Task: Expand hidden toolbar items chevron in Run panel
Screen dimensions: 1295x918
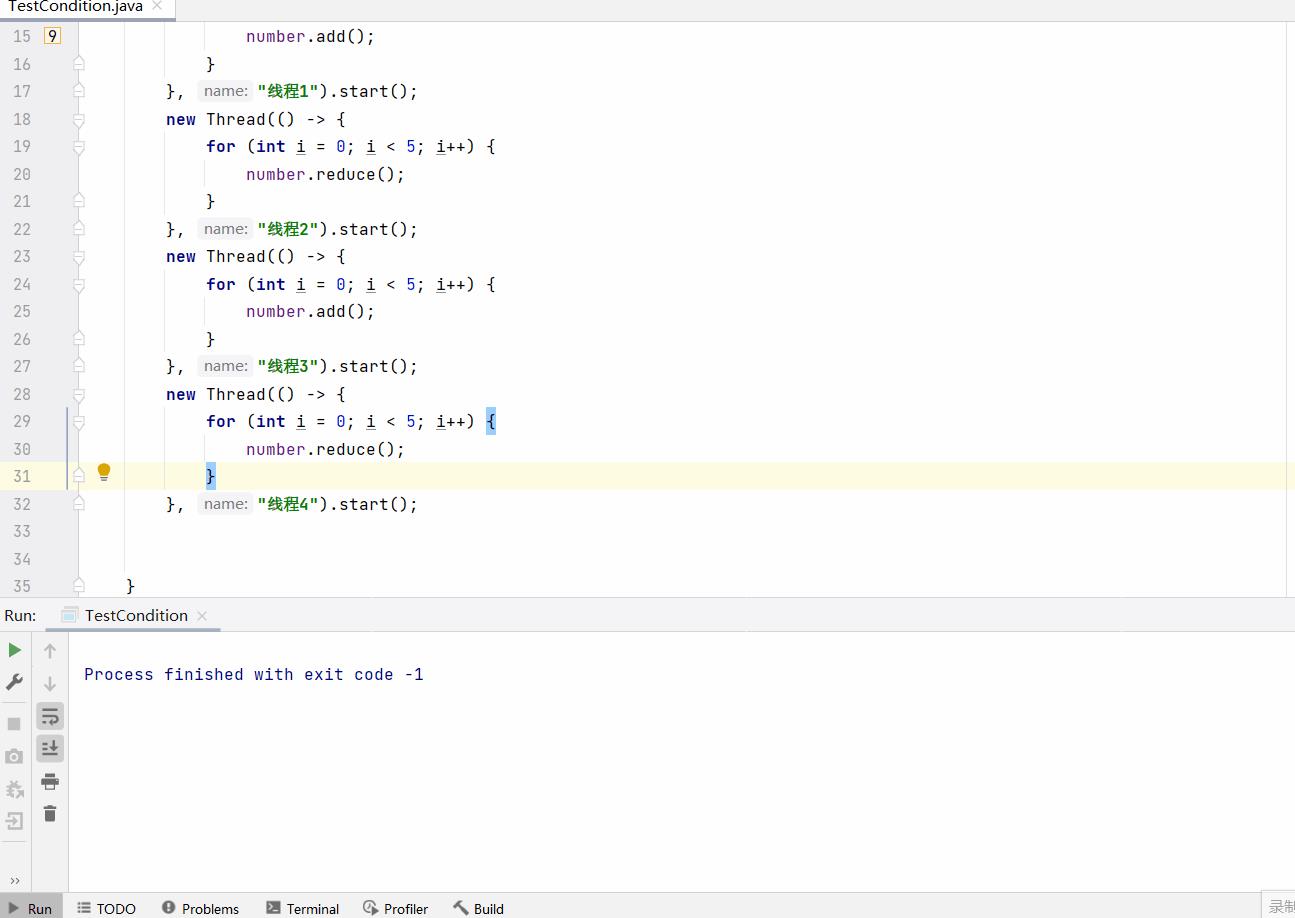Action: pyautogui.click(x=15, y=880)
